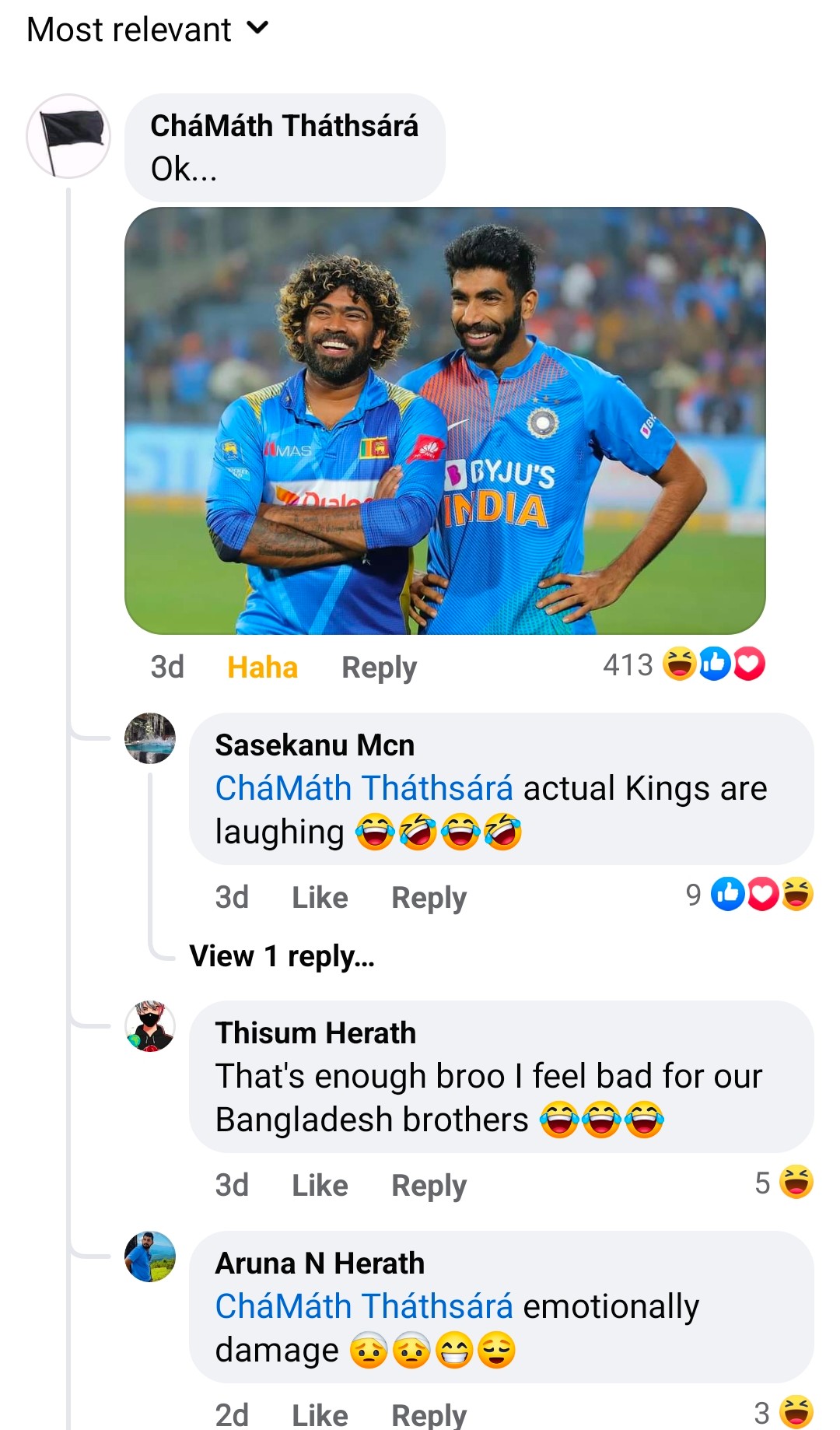View the 9 reactions on Sasekanu's reply
The width and height of the screenshot is (840, 1430).
pyautogui.click(x=749, y=895)
